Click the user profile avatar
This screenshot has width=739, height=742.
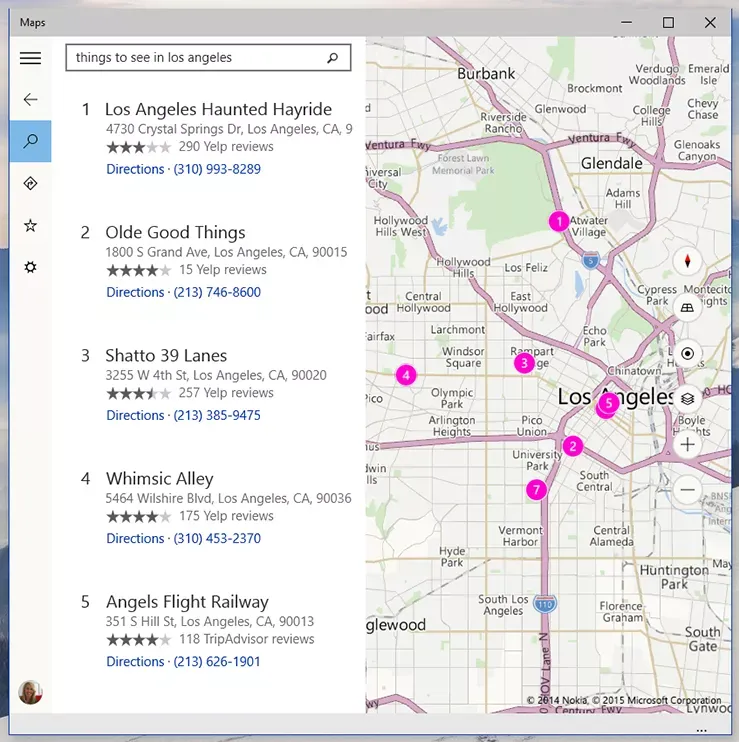30,692
